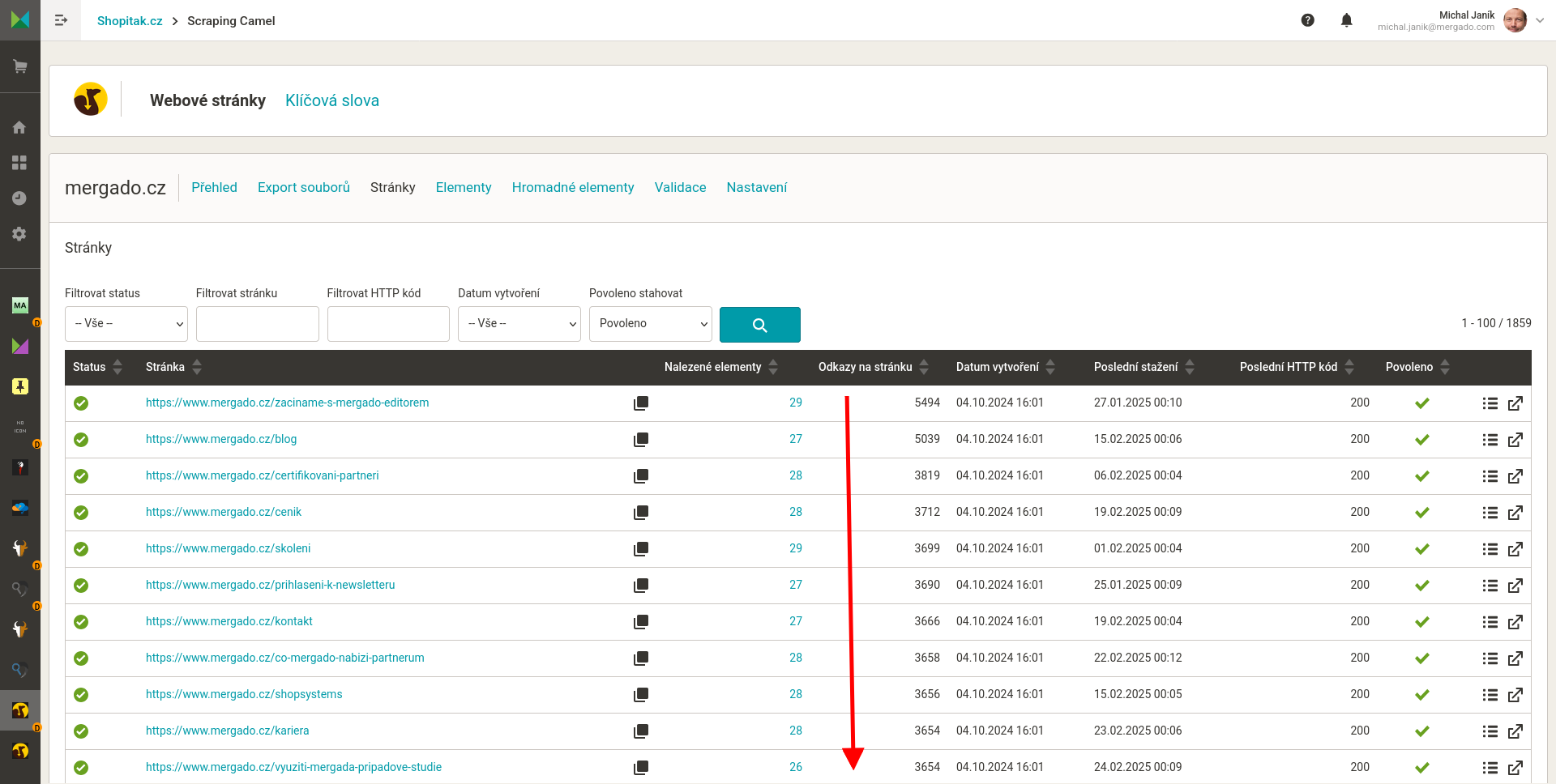Open the Povoleno stahovat dropdown
Image resolution: width=1556 pixels, height=784 pixels.
coord(650,324)
